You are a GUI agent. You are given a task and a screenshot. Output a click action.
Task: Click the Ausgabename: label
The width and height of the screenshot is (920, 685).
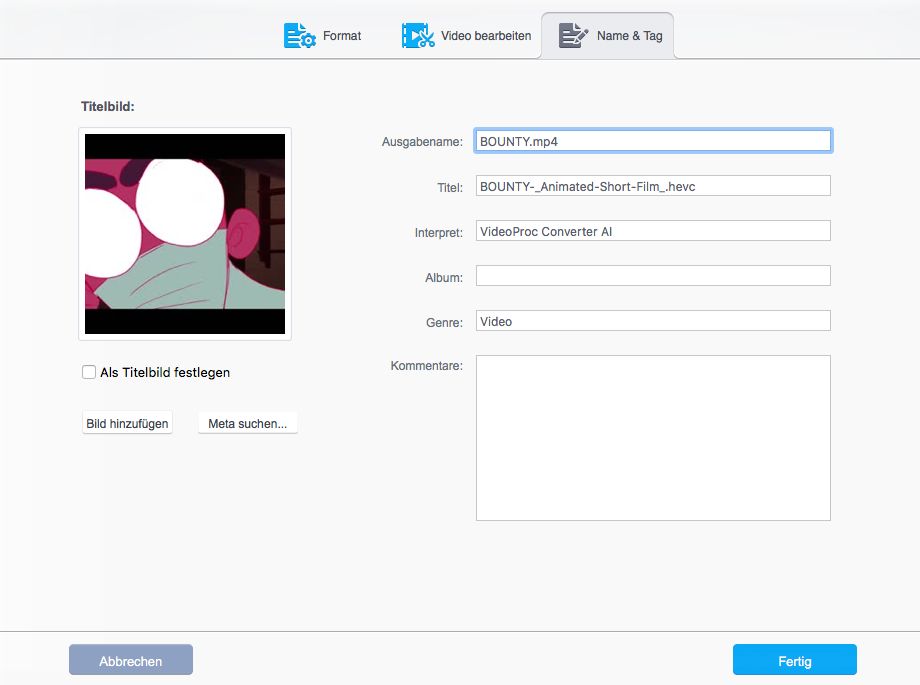tap(422, 141)
